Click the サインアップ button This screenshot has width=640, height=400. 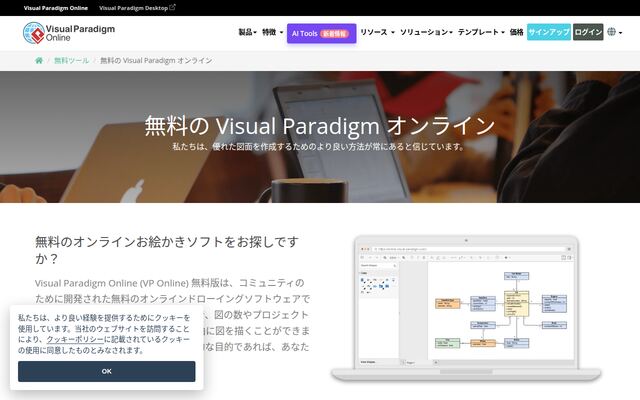click(549, 32)
